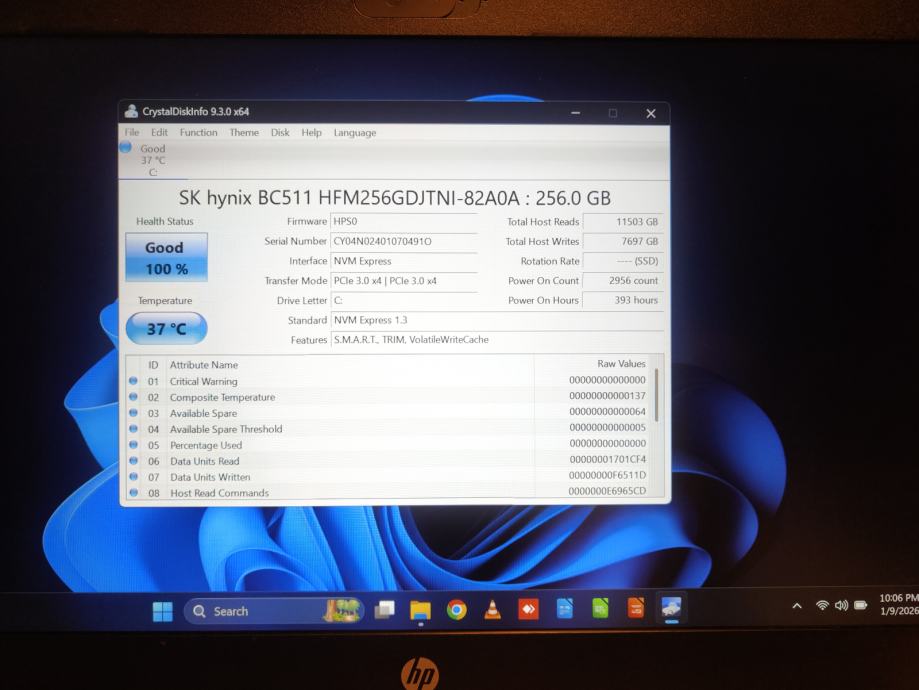Click the Drive Letter field showing C:
This screenshot has width=919, height=690.
pos(404,301)
